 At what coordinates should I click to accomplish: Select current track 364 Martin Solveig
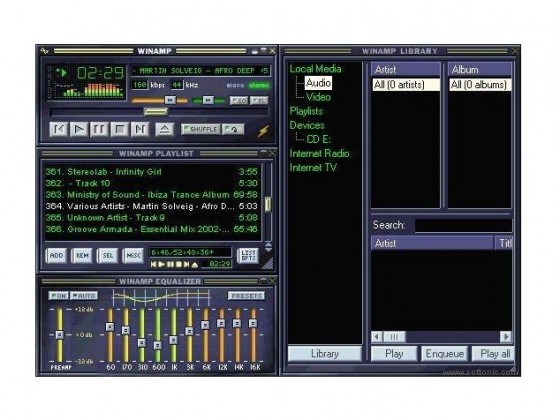tap(151, 206)
